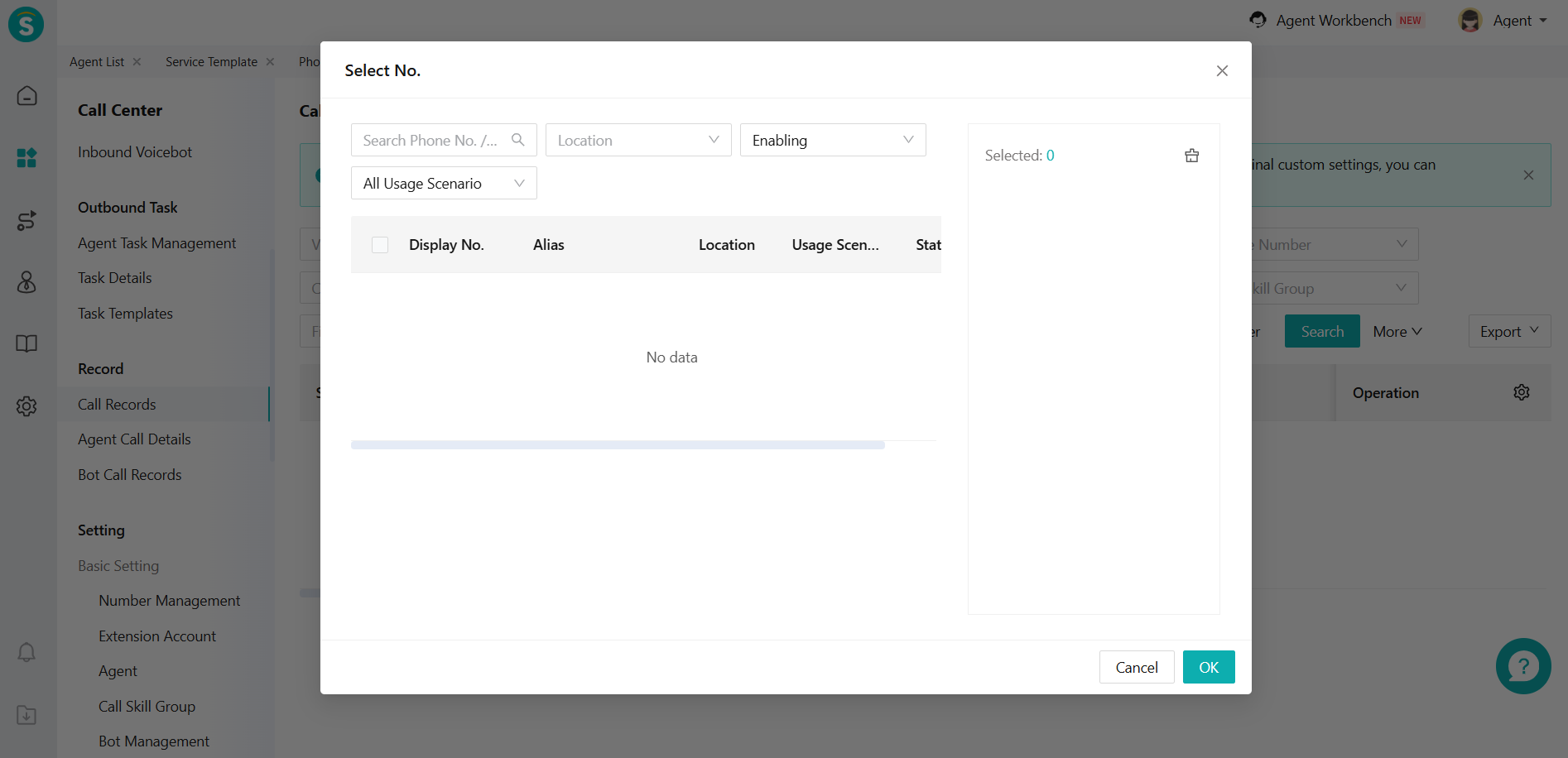Toggle the select-all checkbox in table header
The height and width of the screenshot is (758, 1568).
(380, 245)
